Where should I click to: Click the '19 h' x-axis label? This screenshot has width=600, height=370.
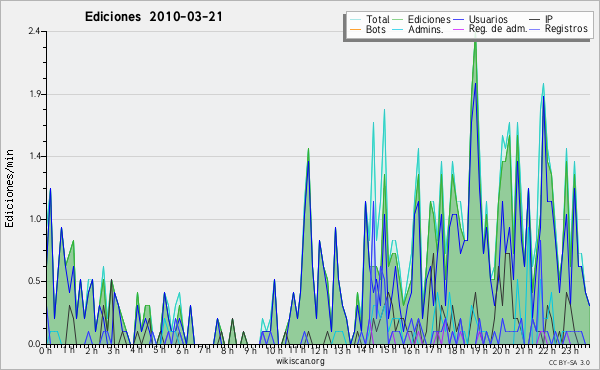(x=479, y=351)
